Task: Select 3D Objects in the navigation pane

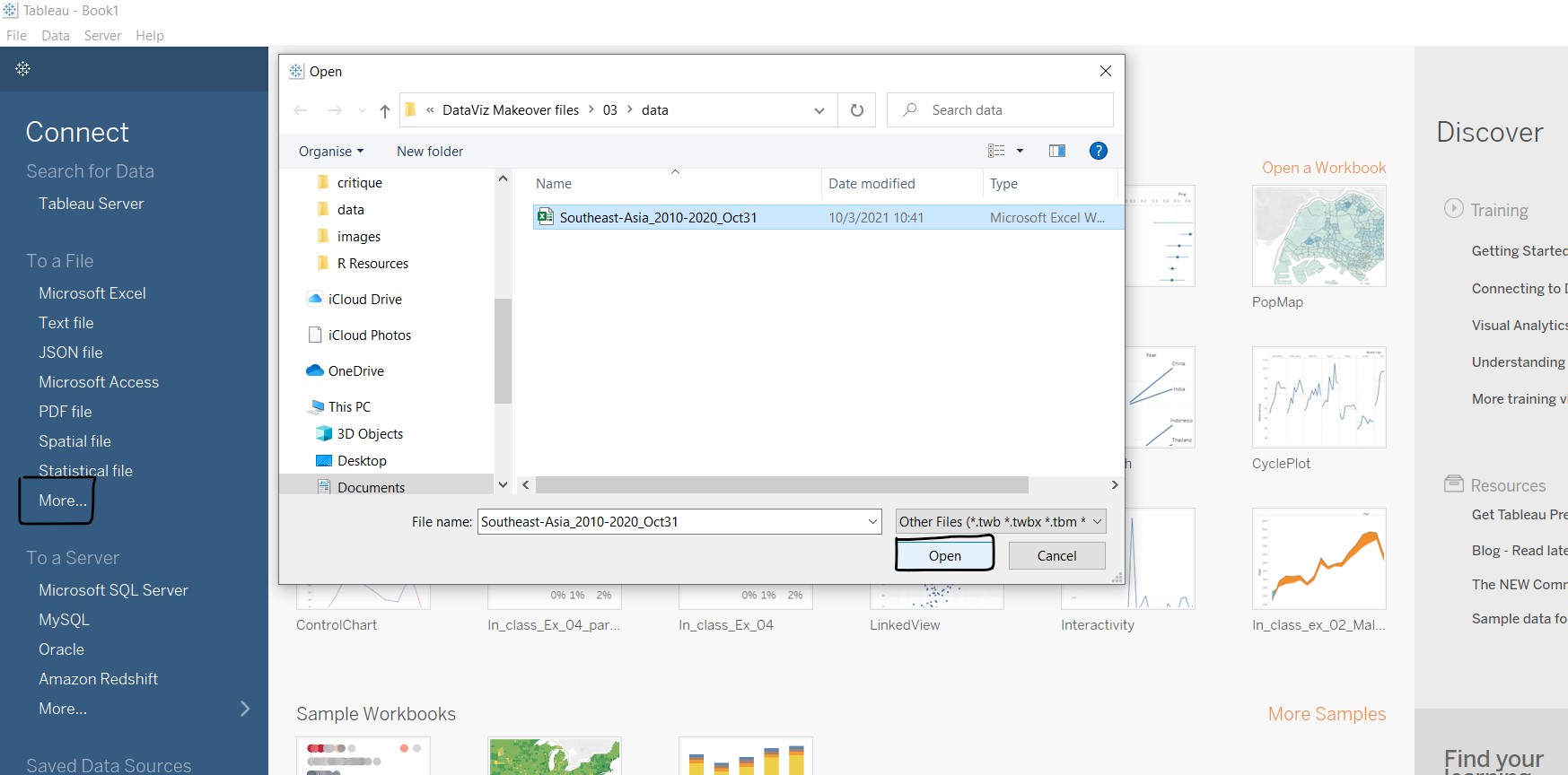Action: (370, 433)
